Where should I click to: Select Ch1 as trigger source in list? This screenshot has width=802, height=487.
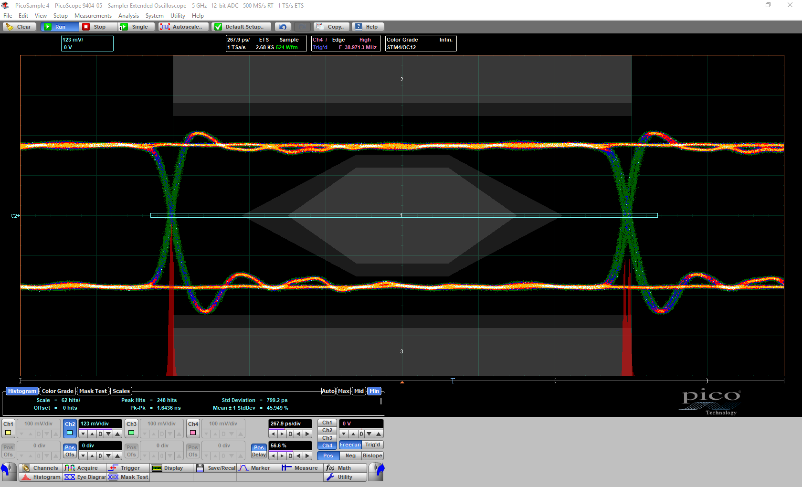327,423
